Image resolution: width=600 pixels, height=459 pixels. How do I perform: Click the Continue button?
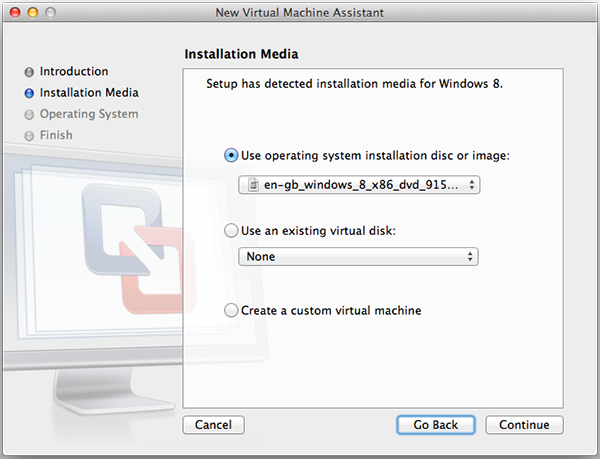524,425
